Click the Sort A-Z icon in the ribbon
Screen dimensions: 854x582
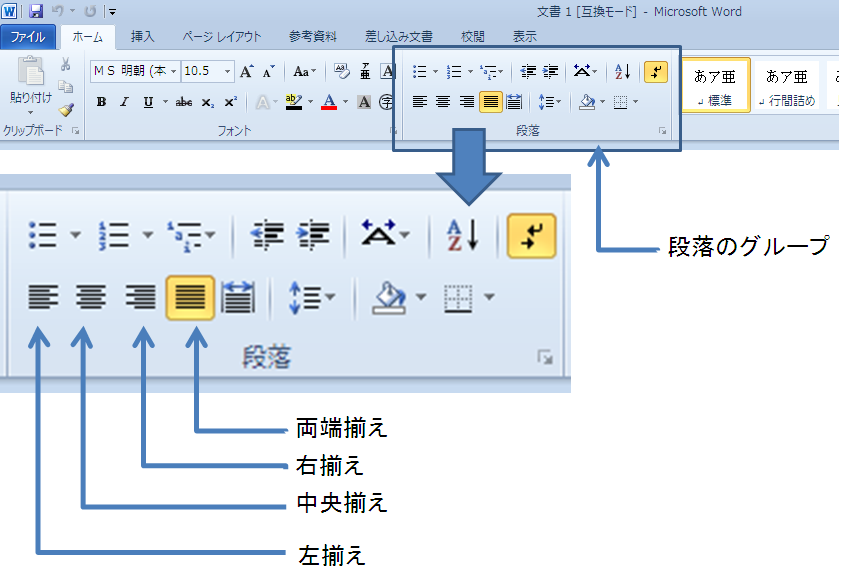pos(623,71)
